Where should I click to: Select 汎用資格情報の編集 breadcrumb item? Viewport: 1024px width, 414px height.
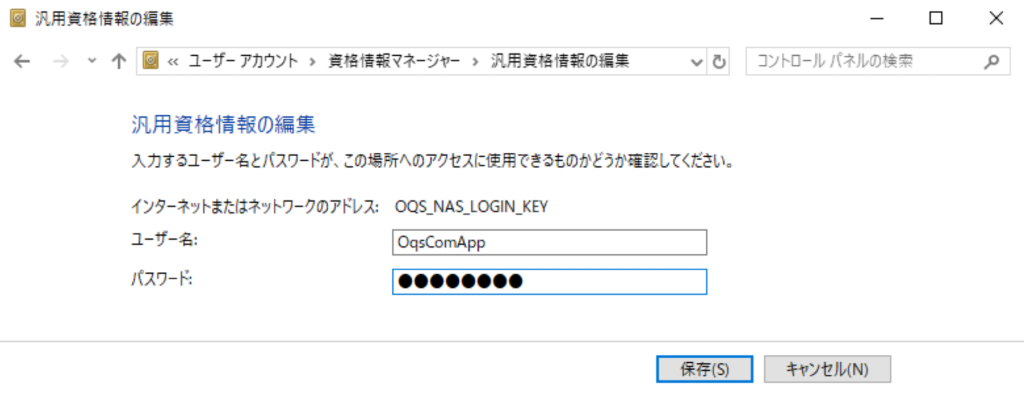[560, 61]
